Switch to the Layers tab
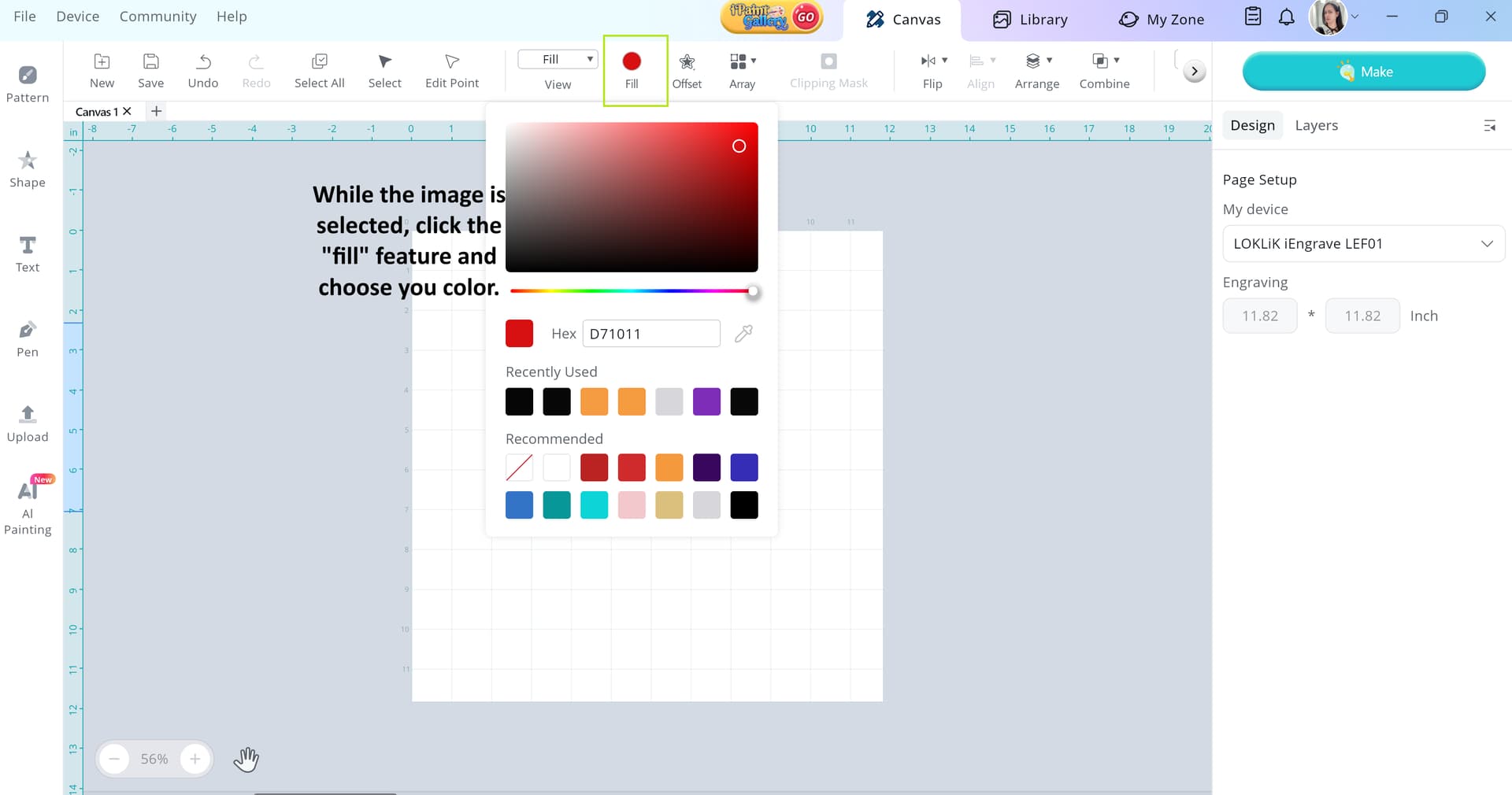Screen dimensions: 1512x795 [1316, 125]
